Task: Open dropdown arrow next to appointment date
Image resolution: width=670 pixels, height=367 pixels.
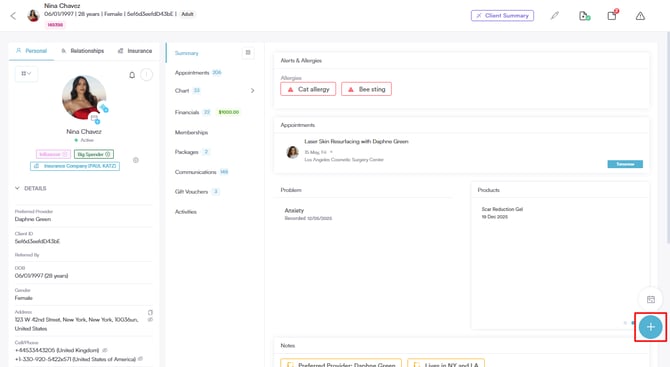Action: pos(331,152)
